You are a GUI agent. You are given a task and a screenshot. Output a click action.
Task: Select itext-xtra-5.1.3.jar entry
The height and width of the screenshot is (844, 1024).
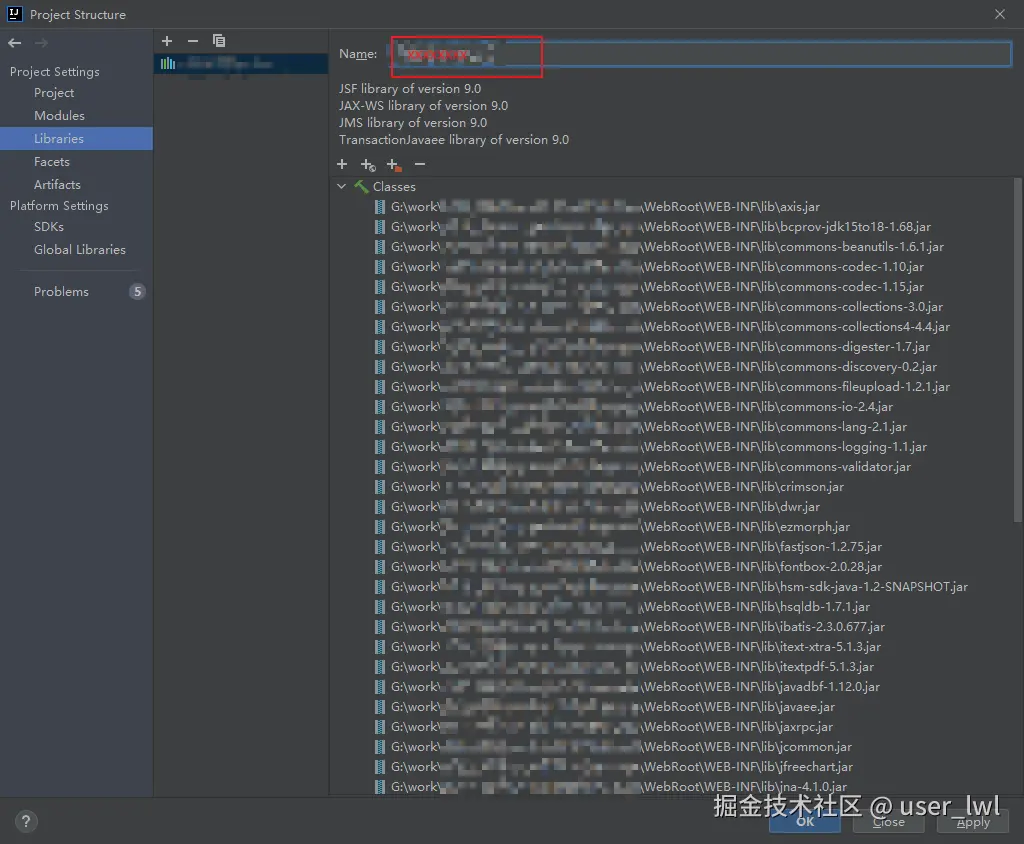click(628, 647)
